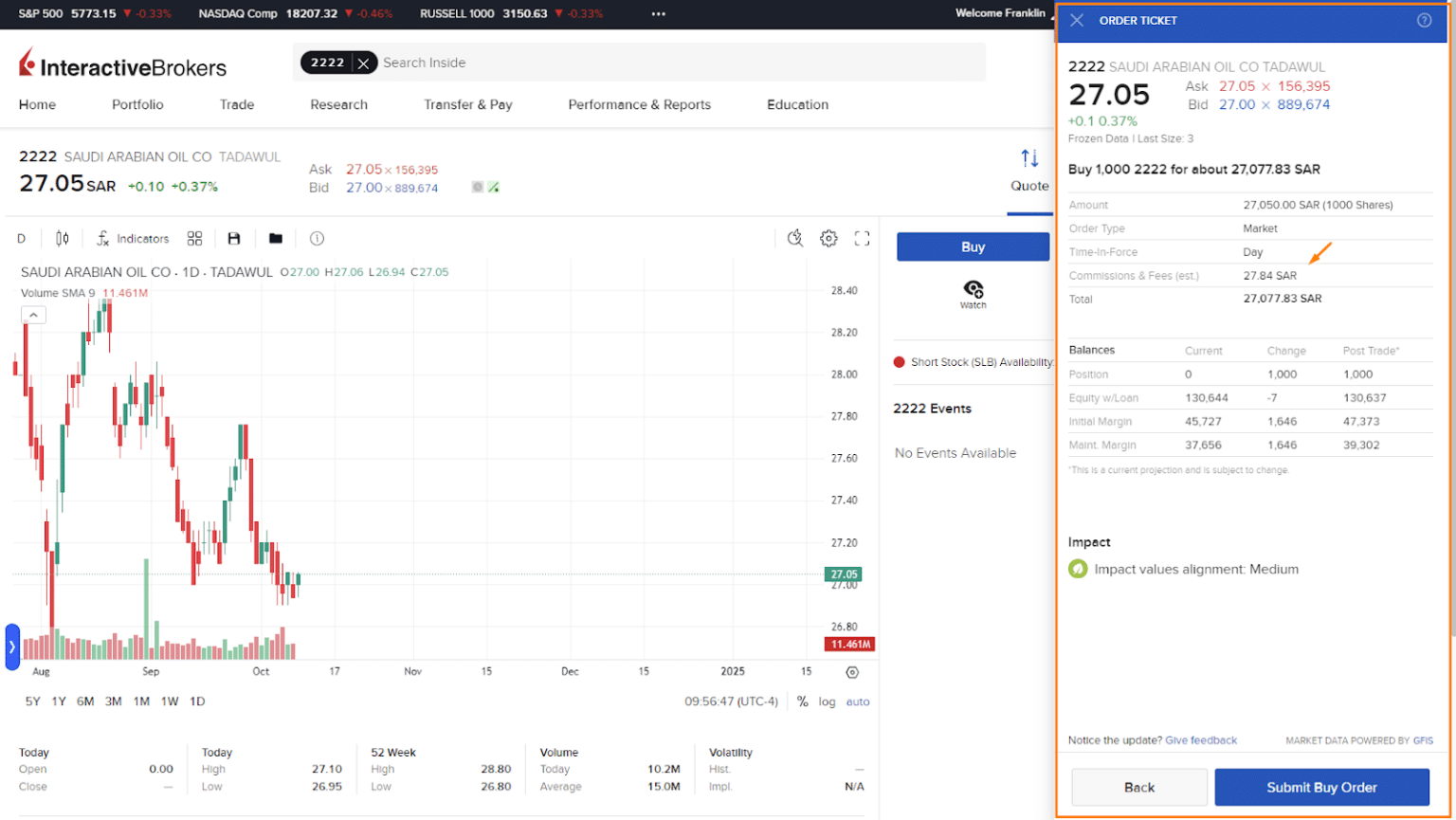This screenshot has width=1456, height=820.
Task: Open the chart settings gear
Action: [828, 238]
